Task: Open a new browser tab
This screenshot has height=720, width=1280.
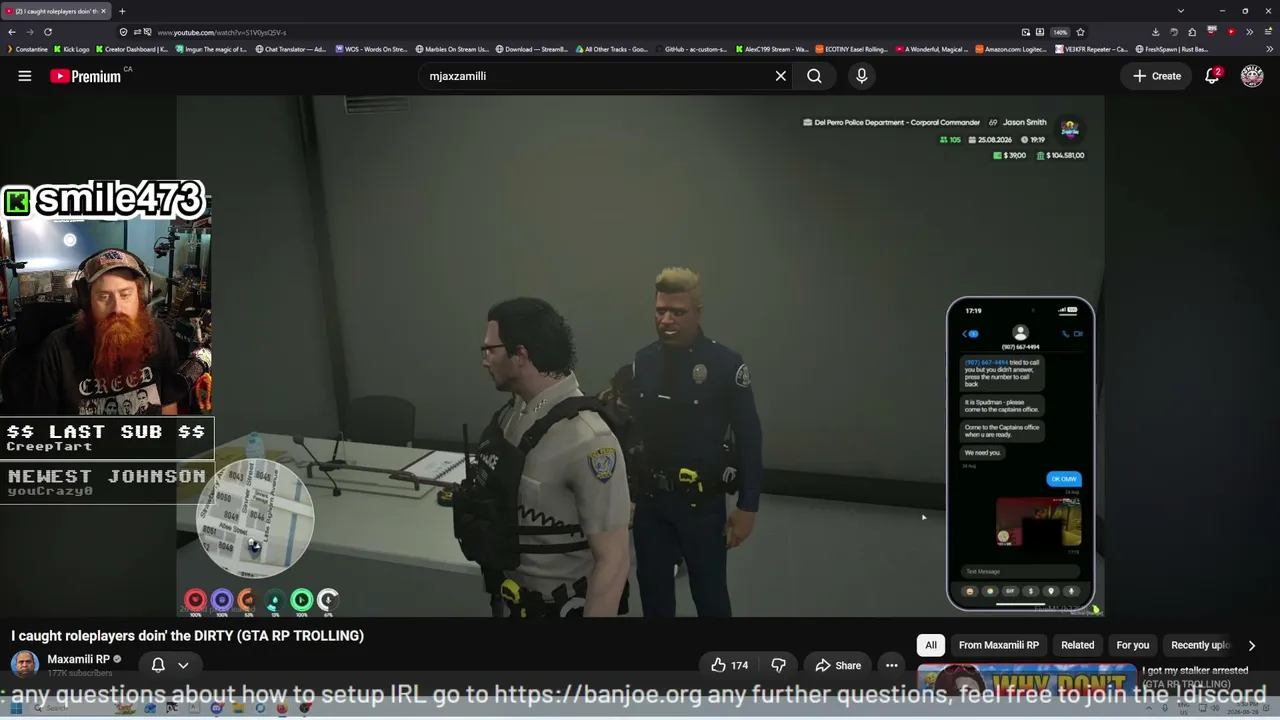Action: 122,11
